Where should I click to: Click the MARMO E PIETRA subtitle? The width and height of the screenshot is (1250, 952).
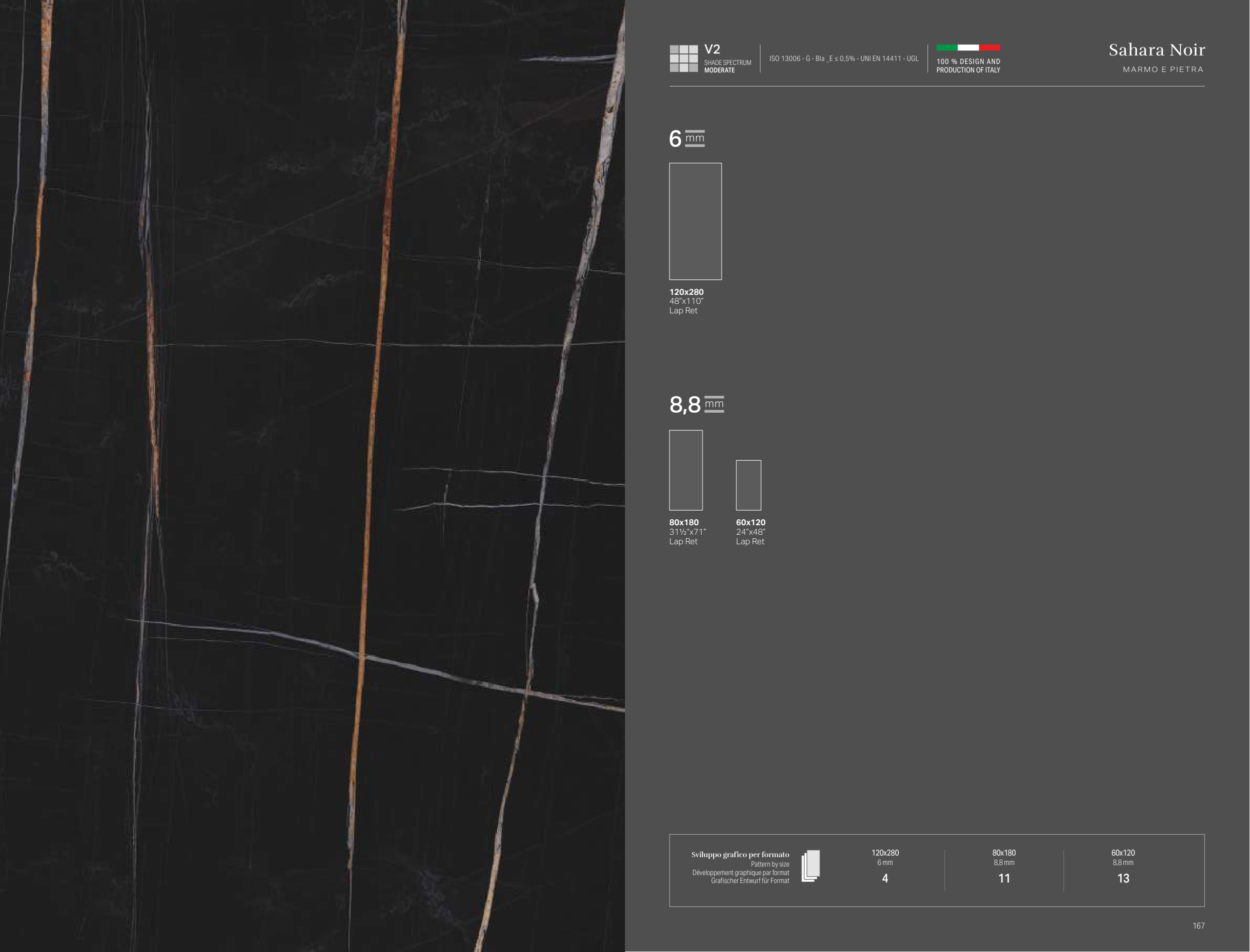click(1162, 69)
